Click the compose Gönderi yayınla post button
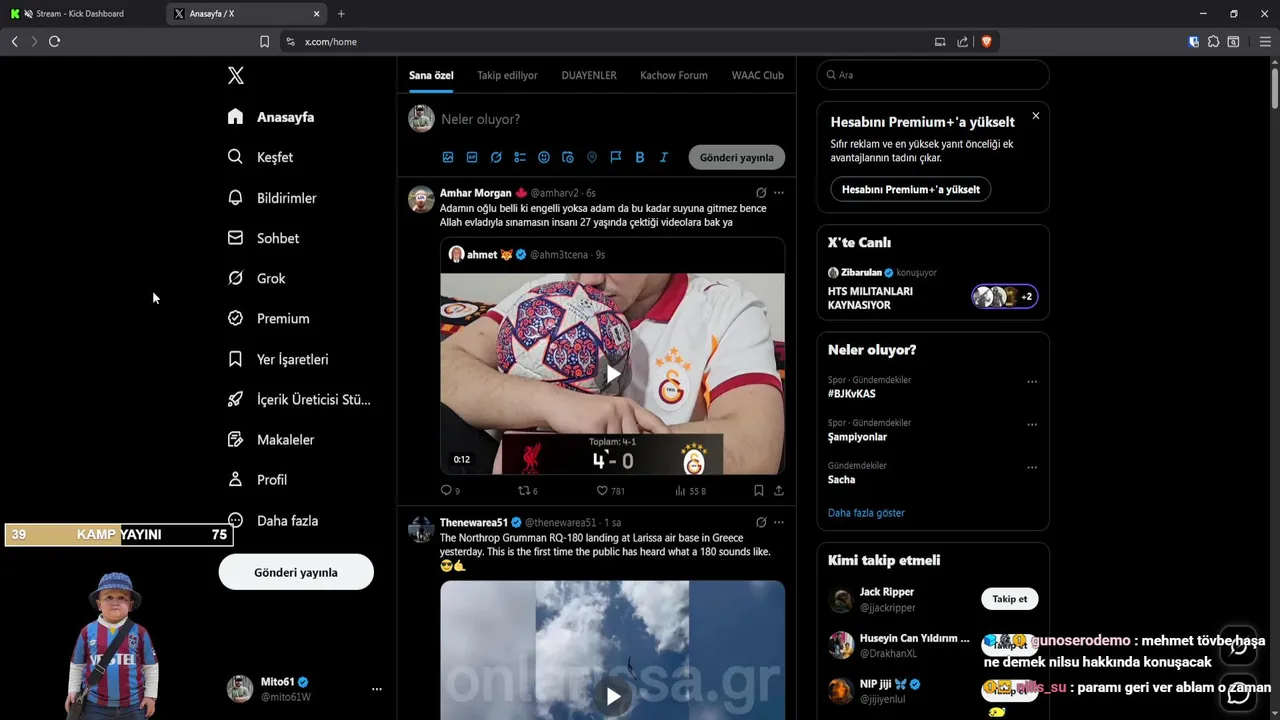 coord(737,157)
